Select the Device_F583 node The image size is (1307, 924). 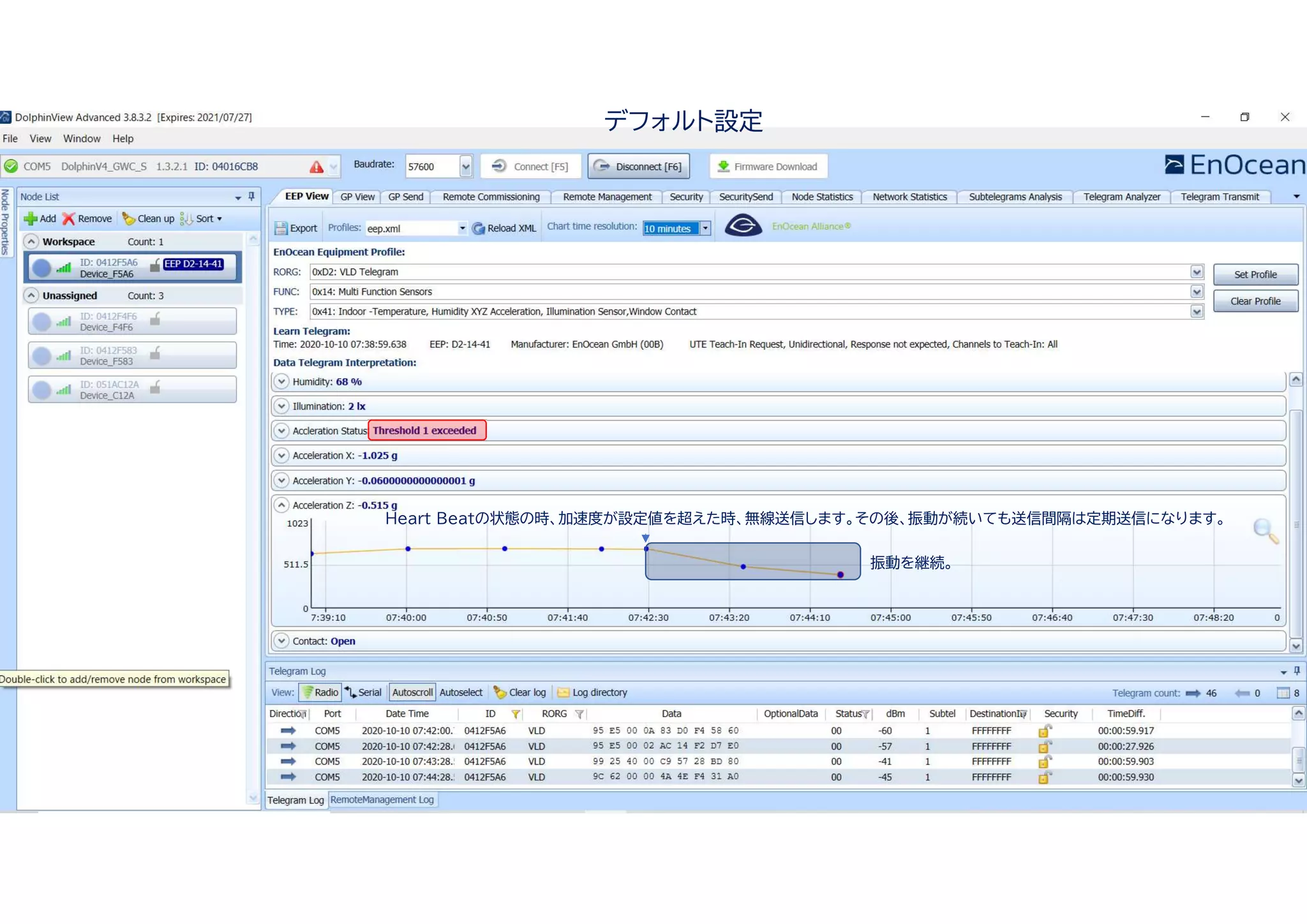coord(132,355)
